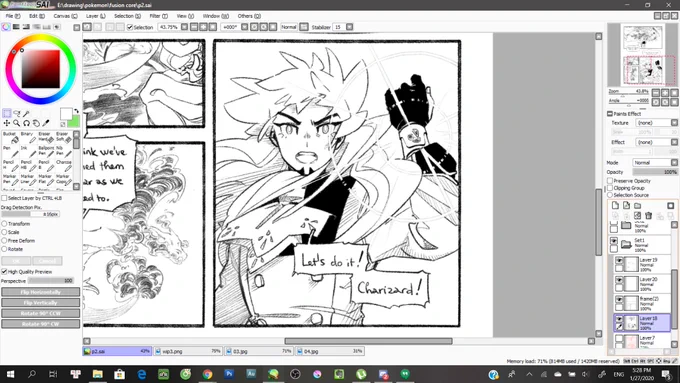
Task: Select the Charcoal tool
Action: tap(64, 165)
